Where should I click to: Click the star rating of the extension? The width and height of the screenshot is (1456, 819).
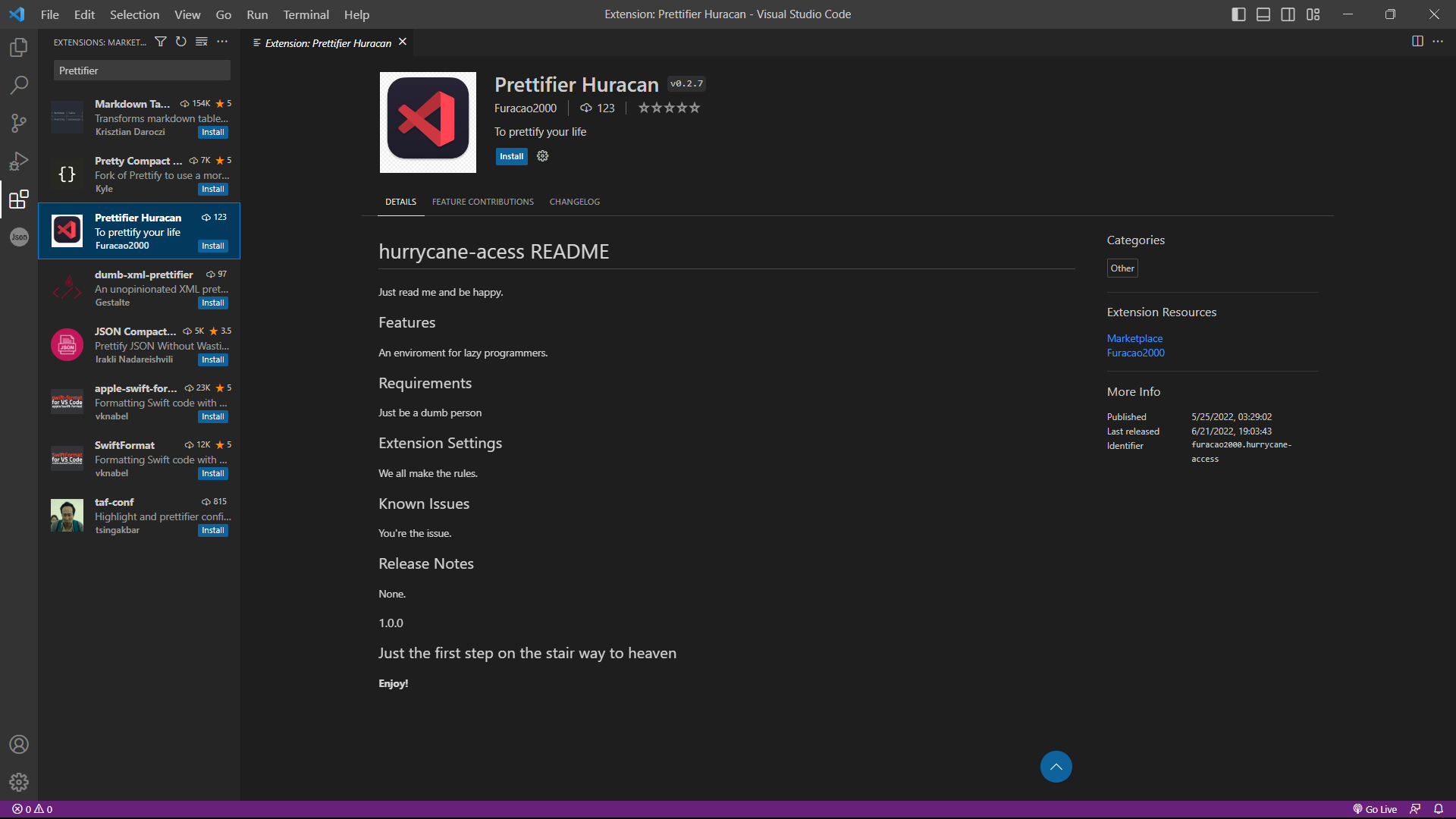tap(669, 108)
